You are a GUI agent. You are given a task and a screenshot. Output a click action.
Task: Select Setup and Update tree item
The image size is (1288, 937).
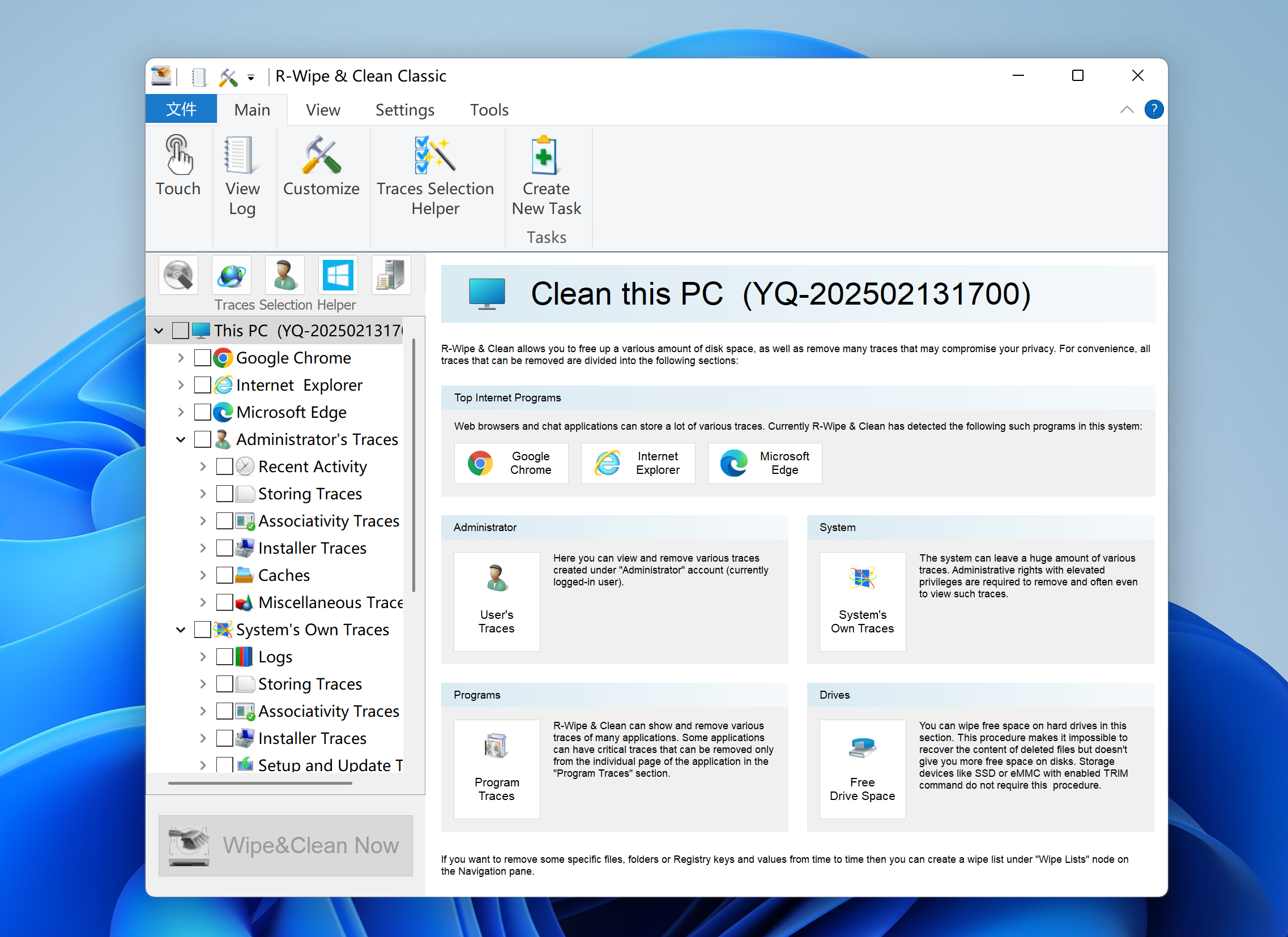pyautogui.click(x=330, y=765)
